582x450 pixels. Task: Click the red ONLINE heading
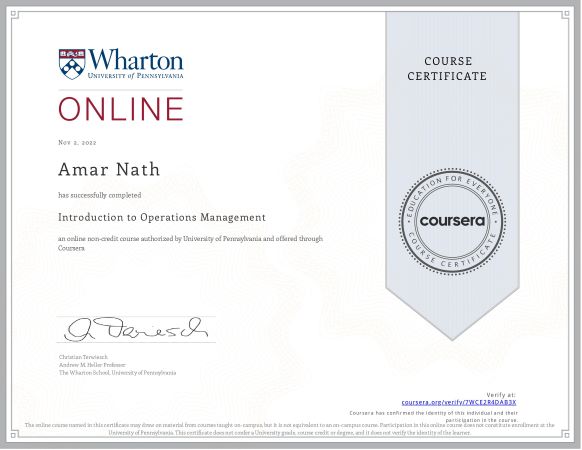[121, 109]
